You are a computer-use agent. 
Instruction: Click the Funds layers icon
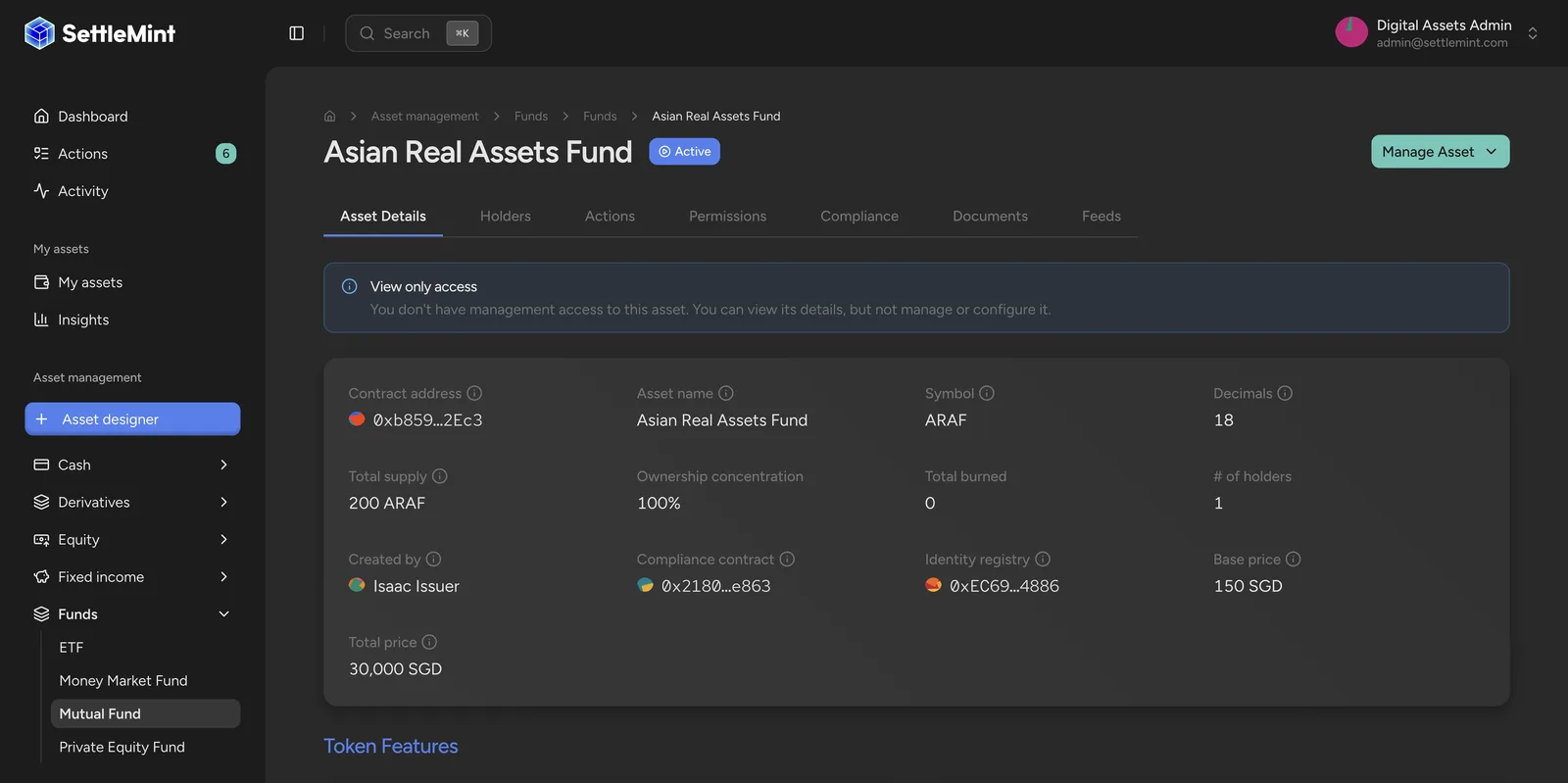coord(41,614)
